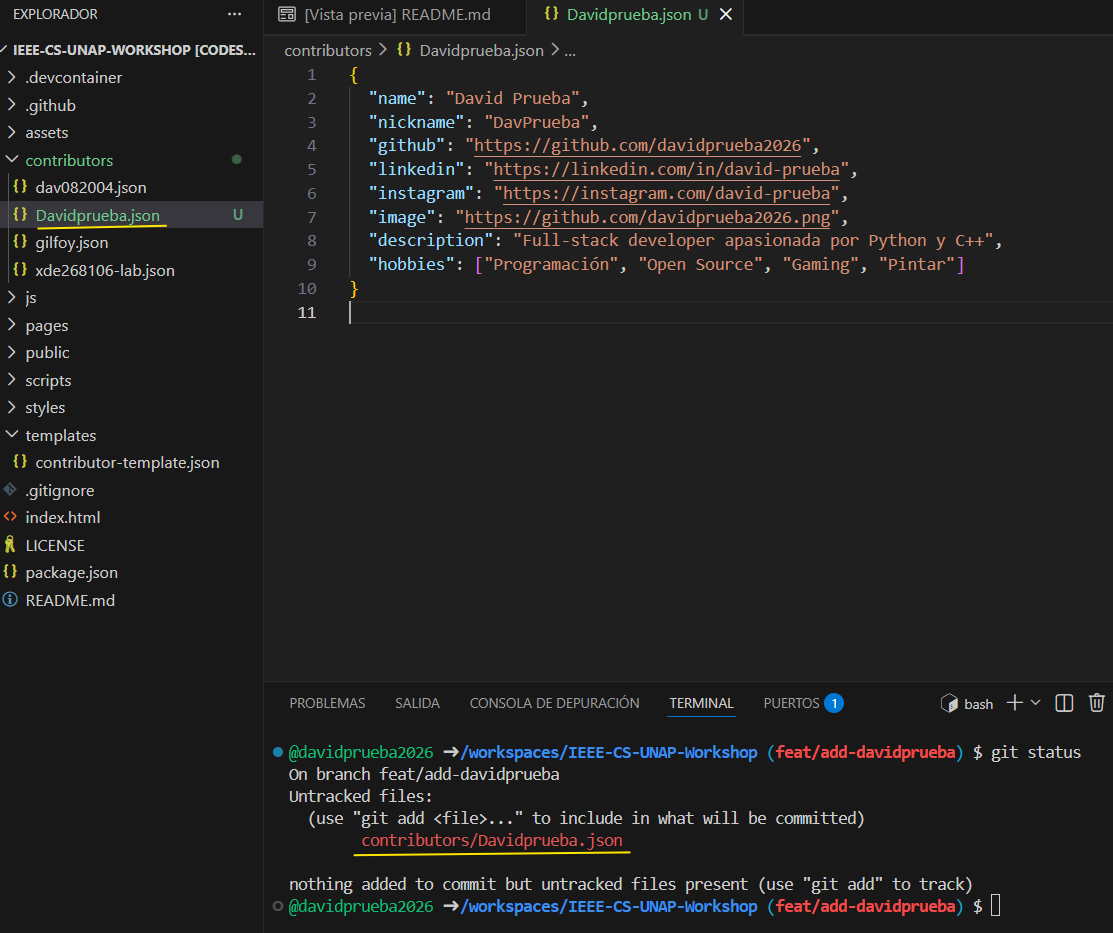Expand the assets folder

11,132
